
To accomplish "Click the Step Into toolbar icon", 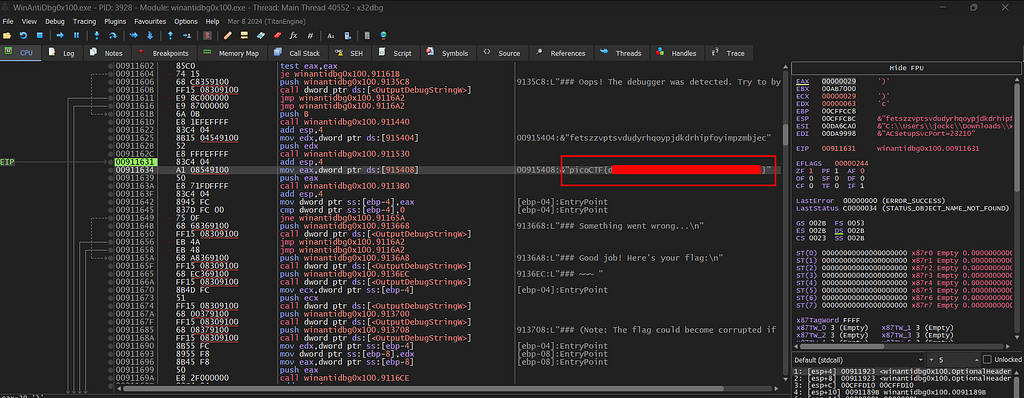I will tap(97, 35).
